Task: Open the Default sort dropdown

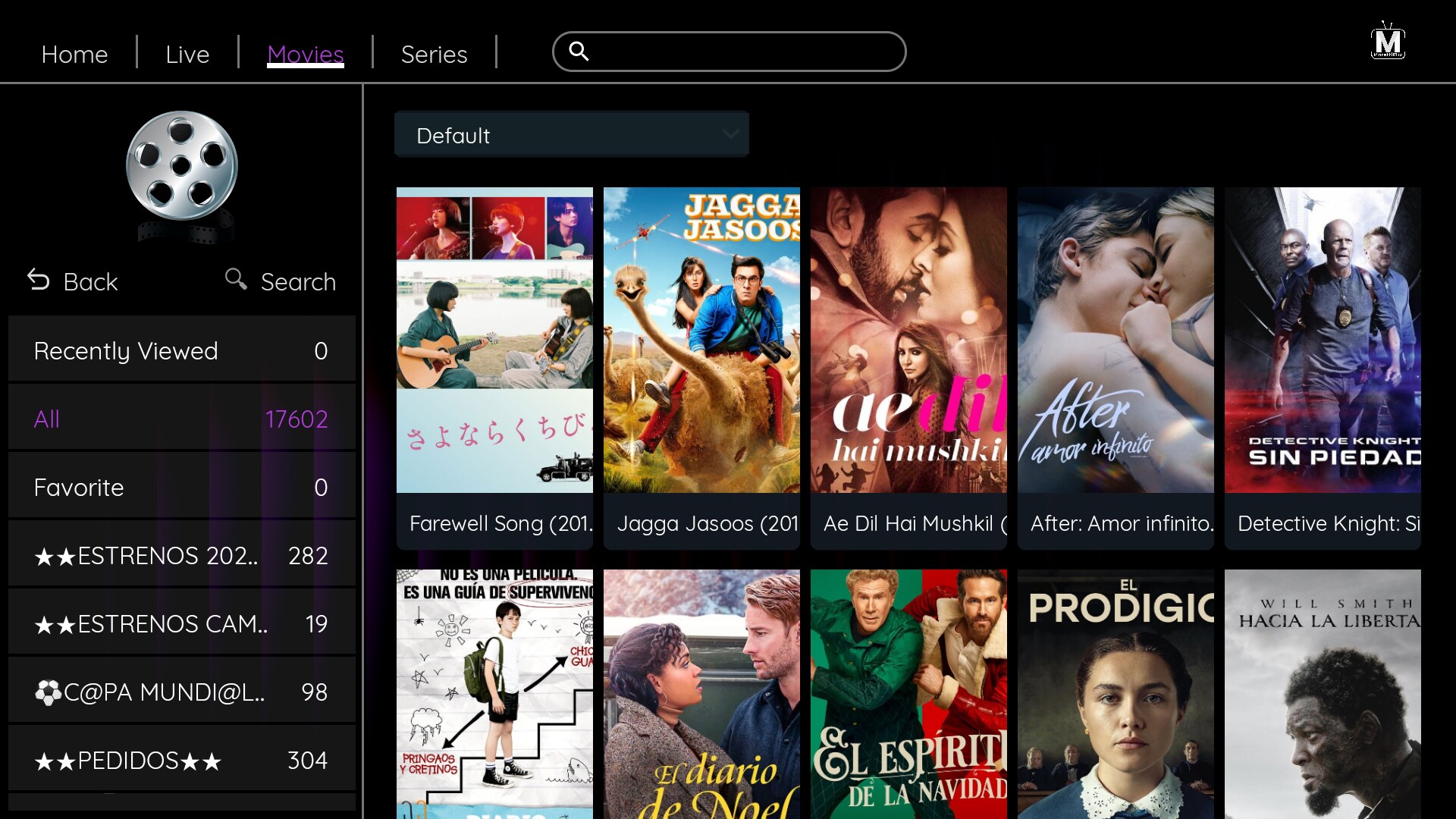Action: 572,135
